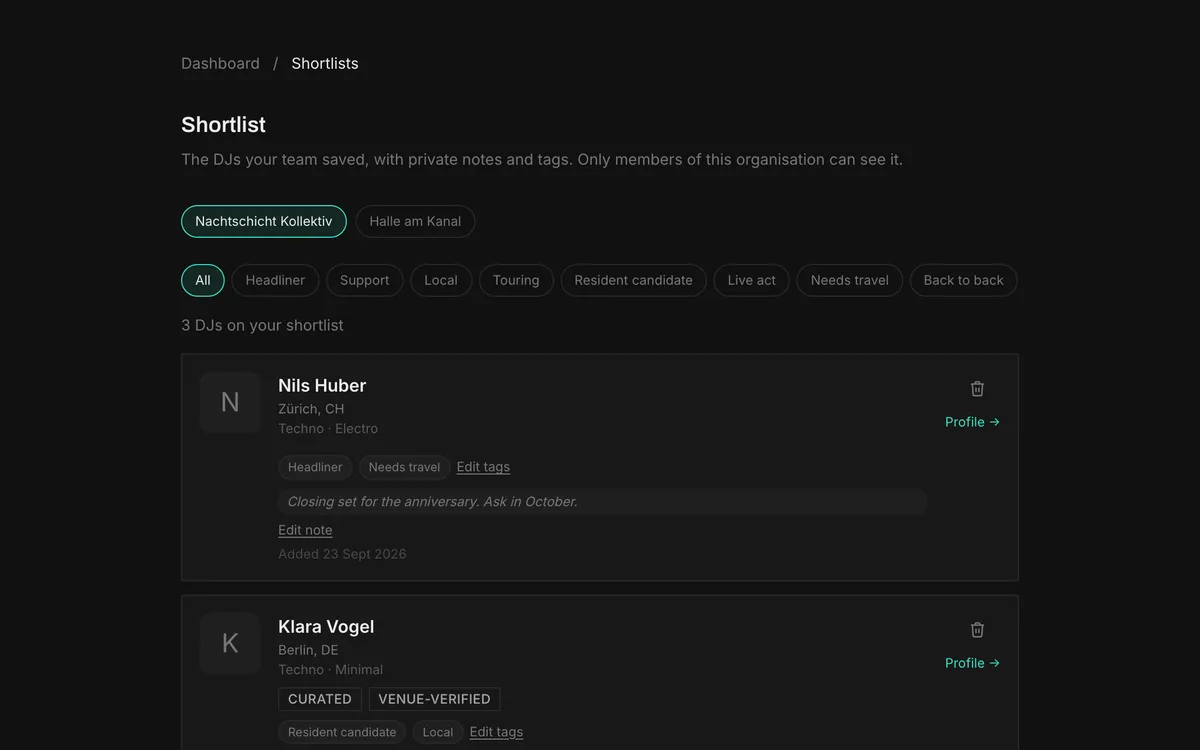This screenshot has height=750, width=1200.
Task: Go to Dashboard in the breadcrumb
Action: point(220,63)
